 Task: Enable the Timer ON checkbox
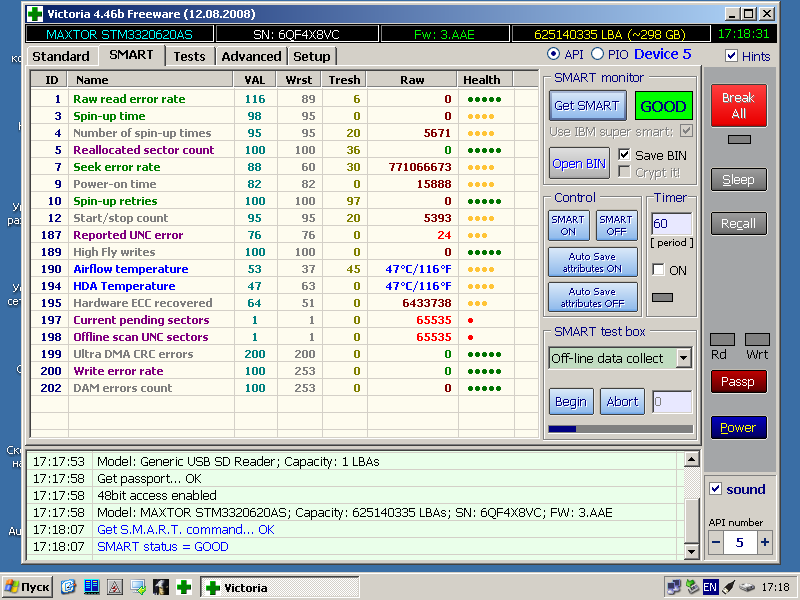click(x=658, y=270)
